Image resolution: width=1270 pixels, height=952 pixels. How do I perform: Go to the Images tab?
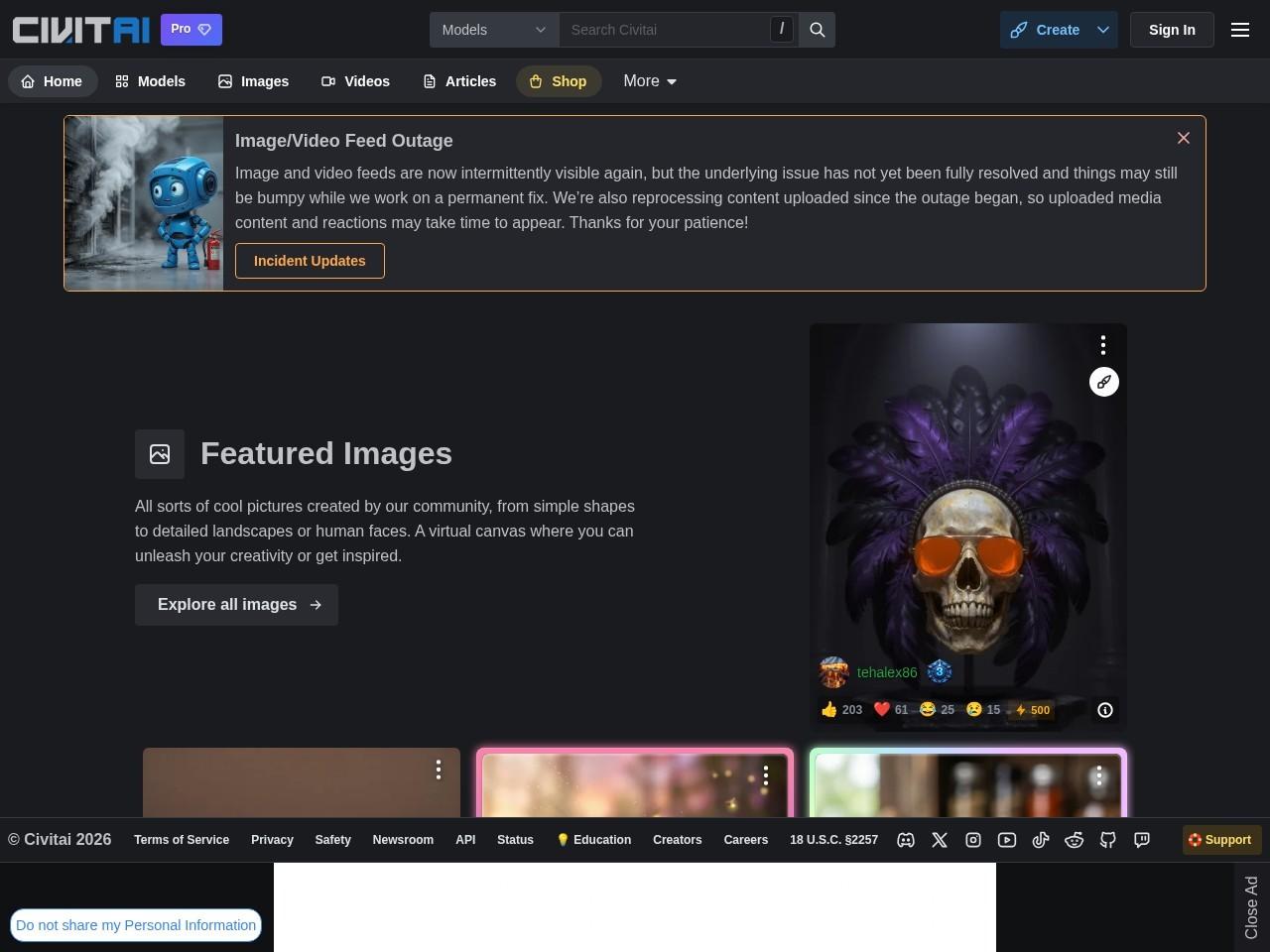(254, 81)
